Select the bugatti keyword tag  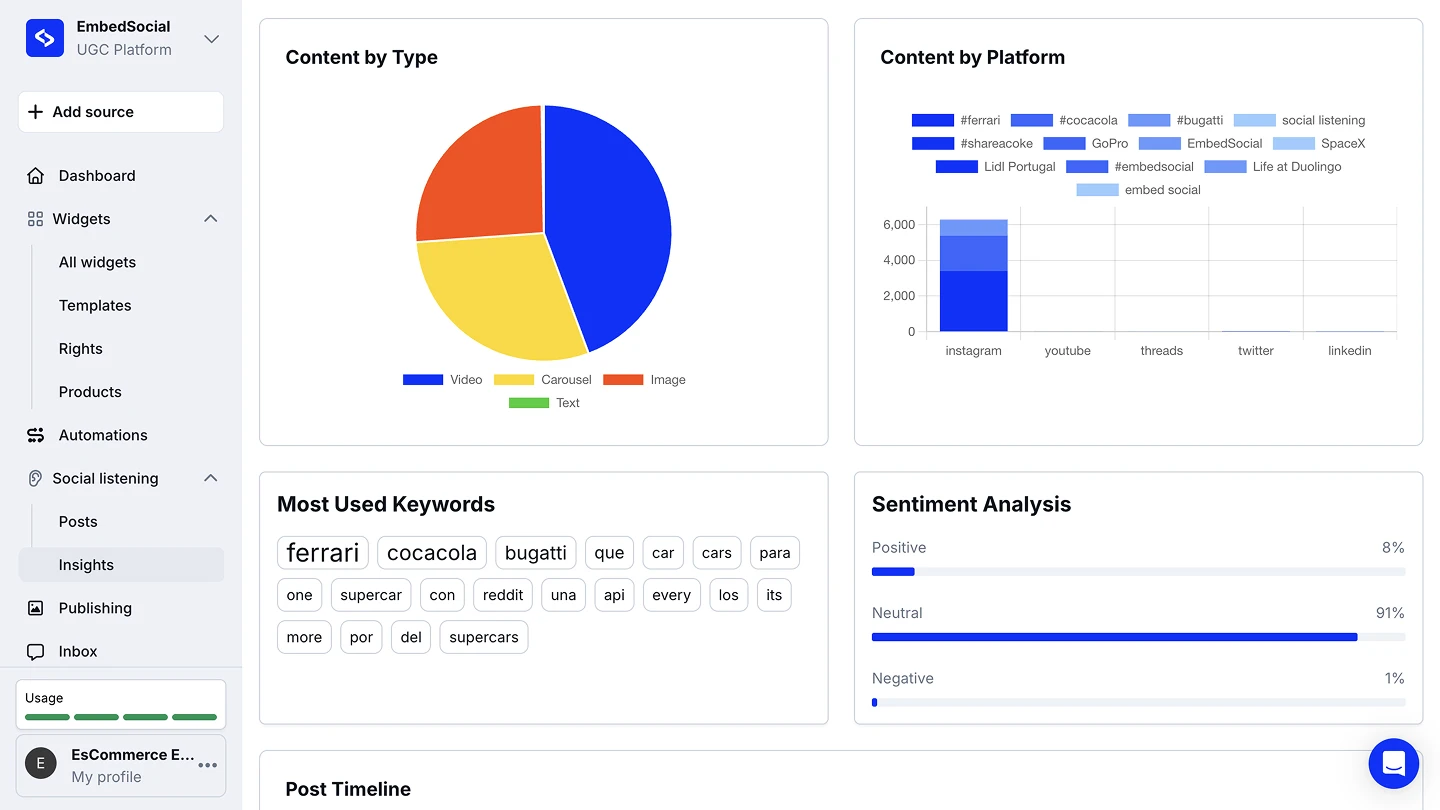click(536, 553)
